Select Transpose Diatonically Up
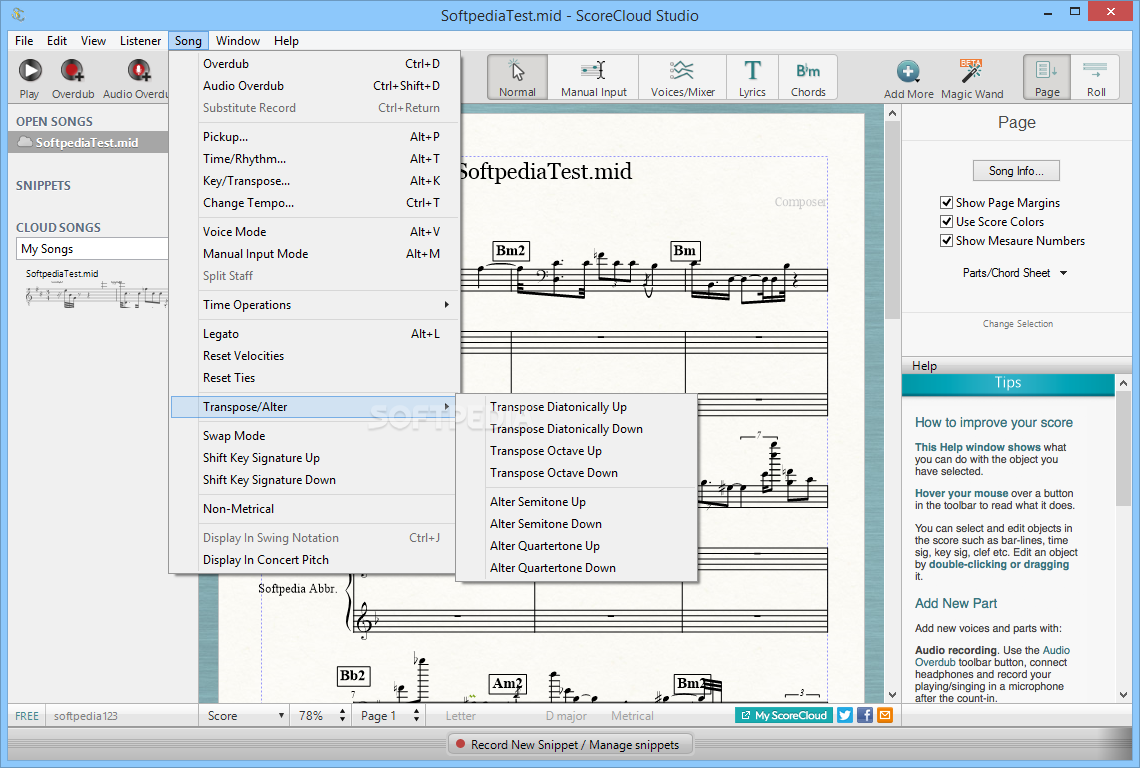This screenshot has height=768, width=1140. pos(576,407)
